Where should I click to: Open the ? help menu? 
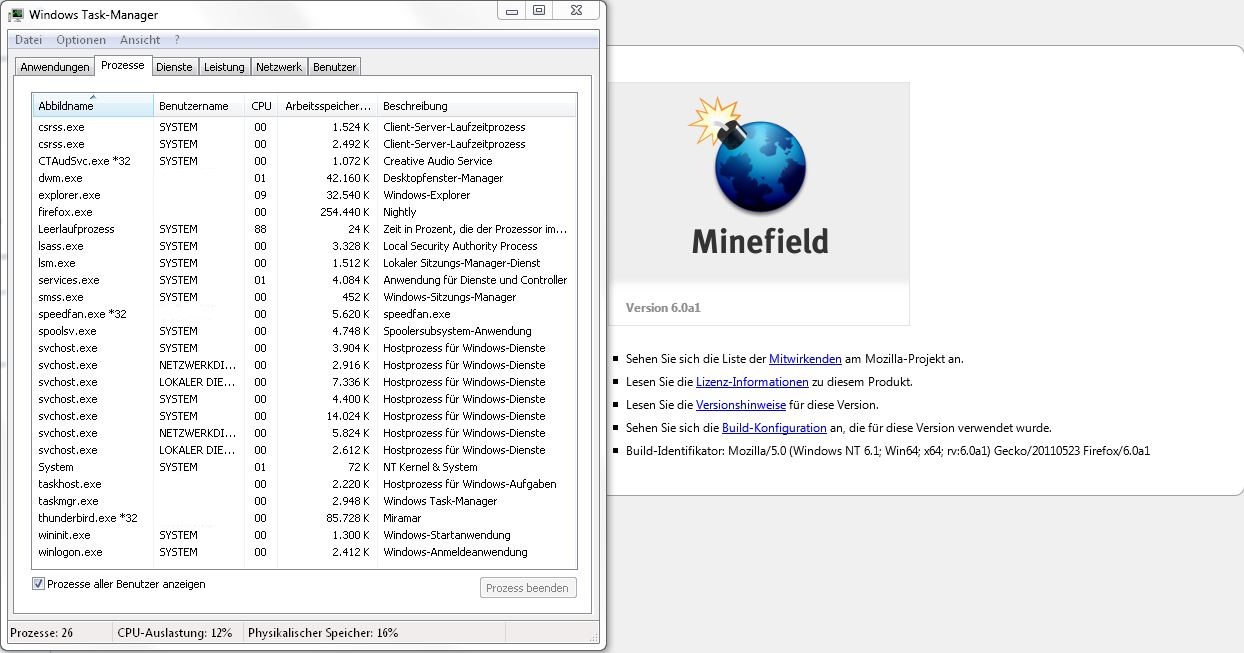click(177, 40)
